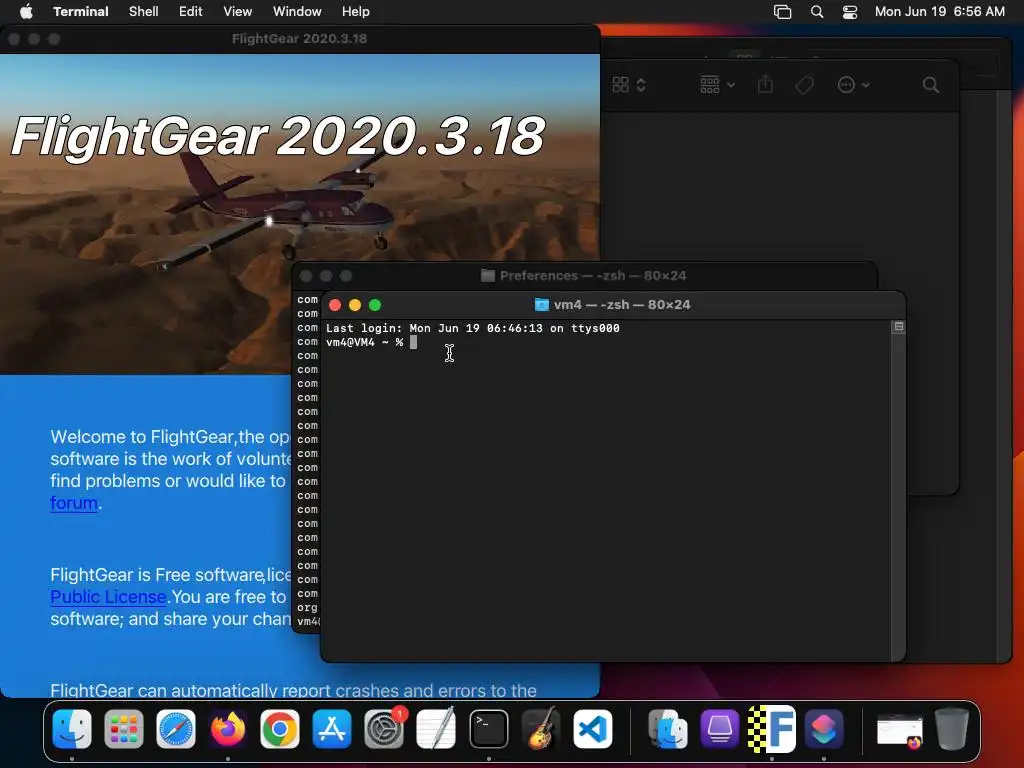
Task: Show date and time notifications panel
Action: pos(940,11)
